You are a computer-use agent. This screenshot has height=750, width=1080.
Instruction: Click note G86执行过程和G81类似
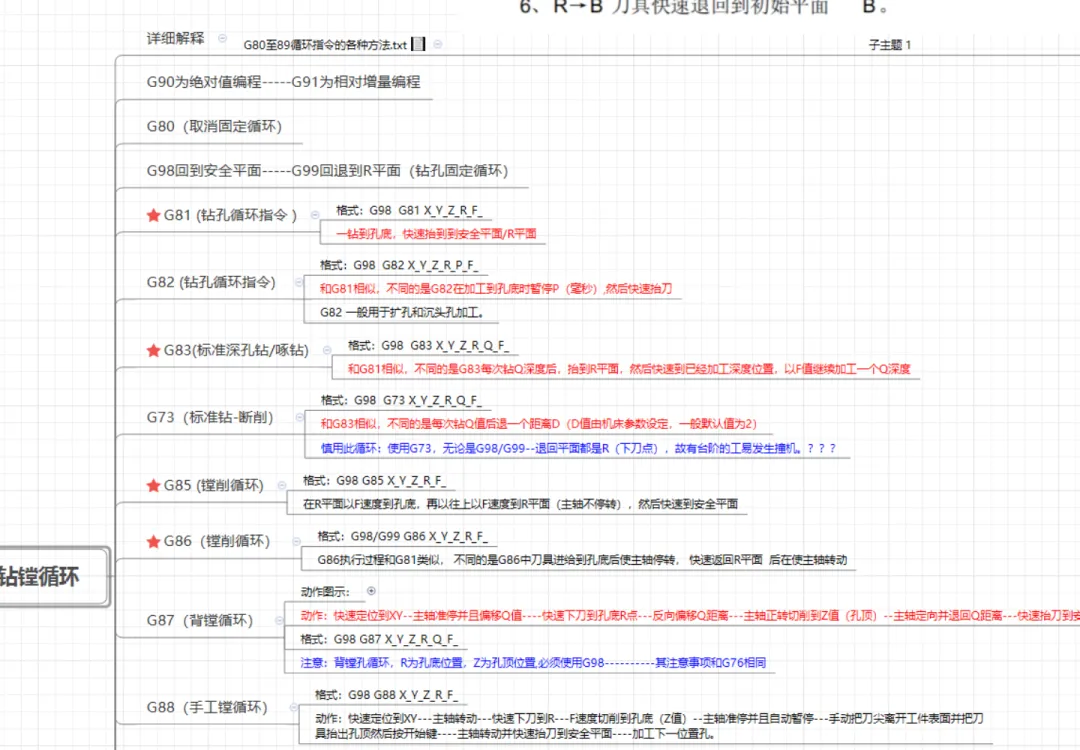coord(582,560)
